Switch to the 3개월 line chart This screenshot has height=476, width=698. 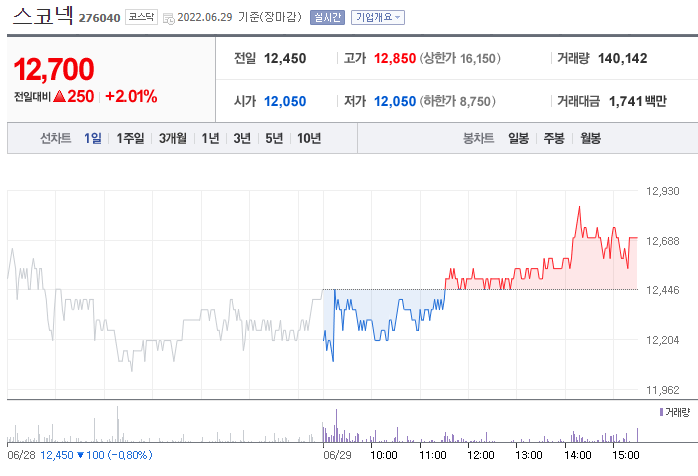[173, 138]
